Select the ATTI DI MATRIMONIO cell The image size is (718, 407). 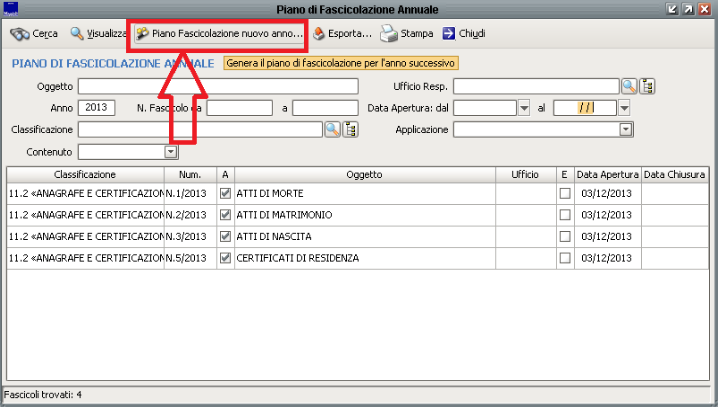coord(364,215)
